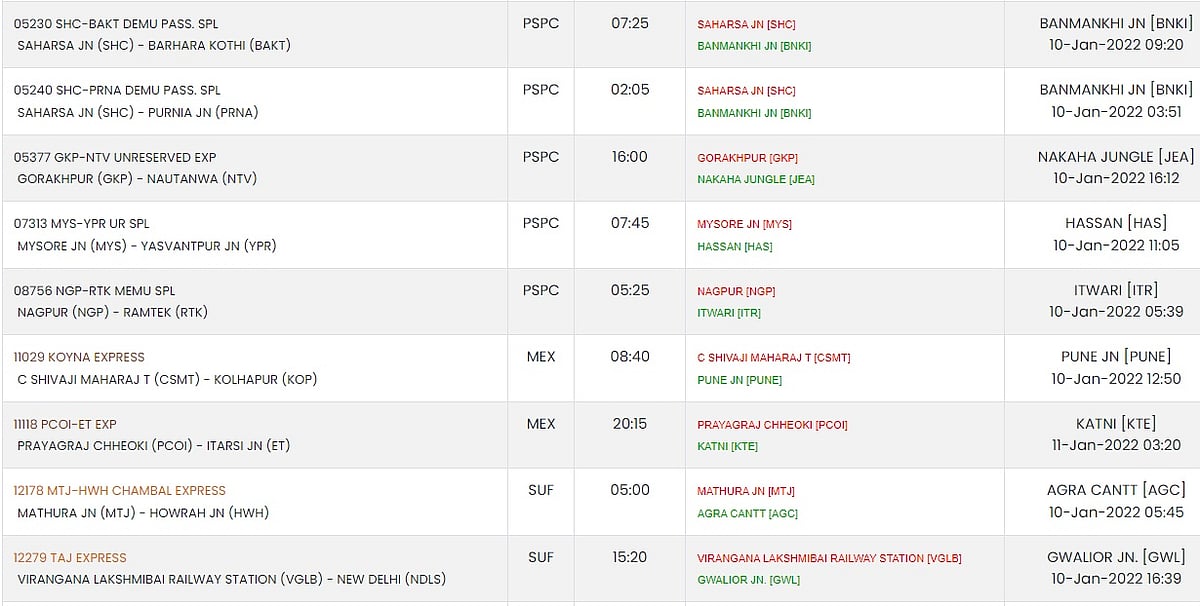Viewport: 1200px width, 606px height.
Task: Click the green PUNE JN [PUNE] station
Action: 739,381
